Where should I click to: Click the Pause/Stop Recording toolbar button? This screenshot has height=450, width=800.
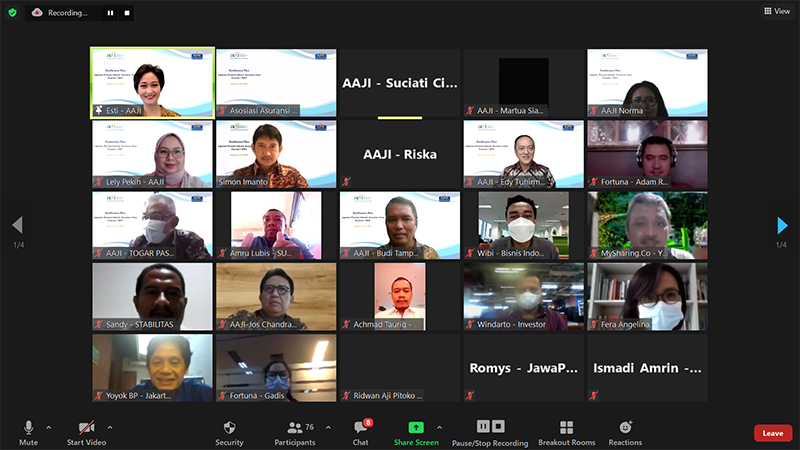coord(490,433)
